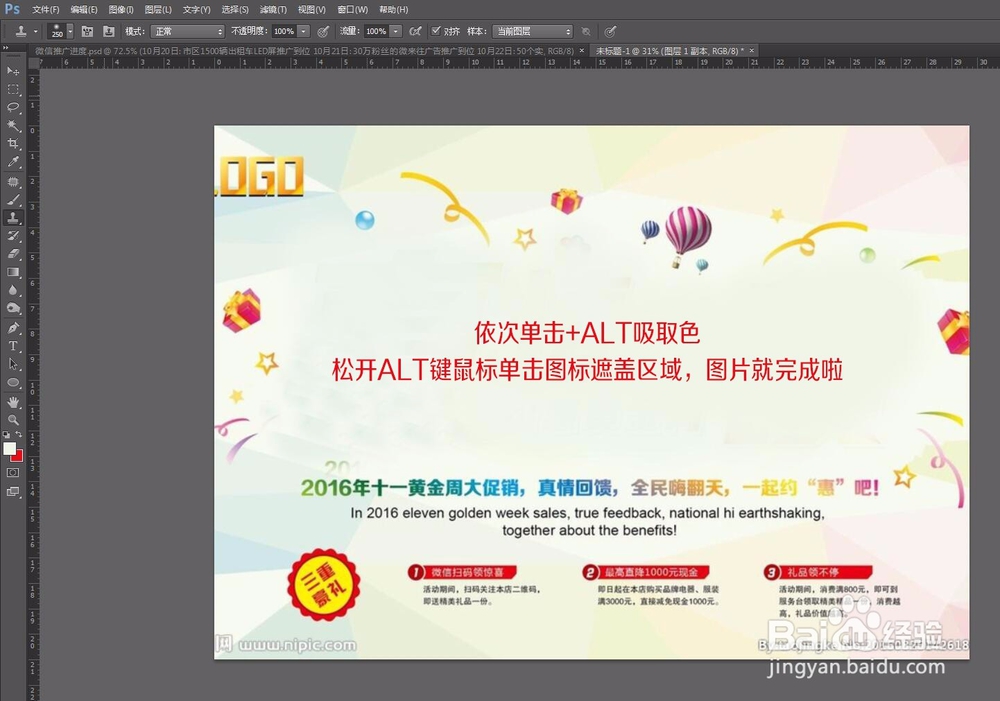Click the 不透明度 label
Screen dimensions: 1000x701
[x=249, y=31]
